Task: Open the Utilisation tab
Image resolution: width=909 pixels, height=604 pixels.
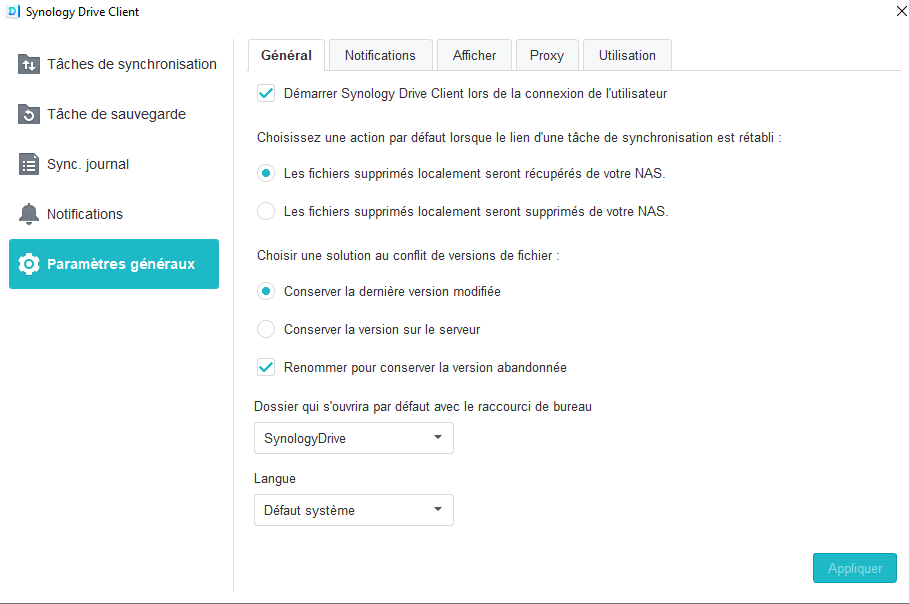Action: [x=627, y=56]
